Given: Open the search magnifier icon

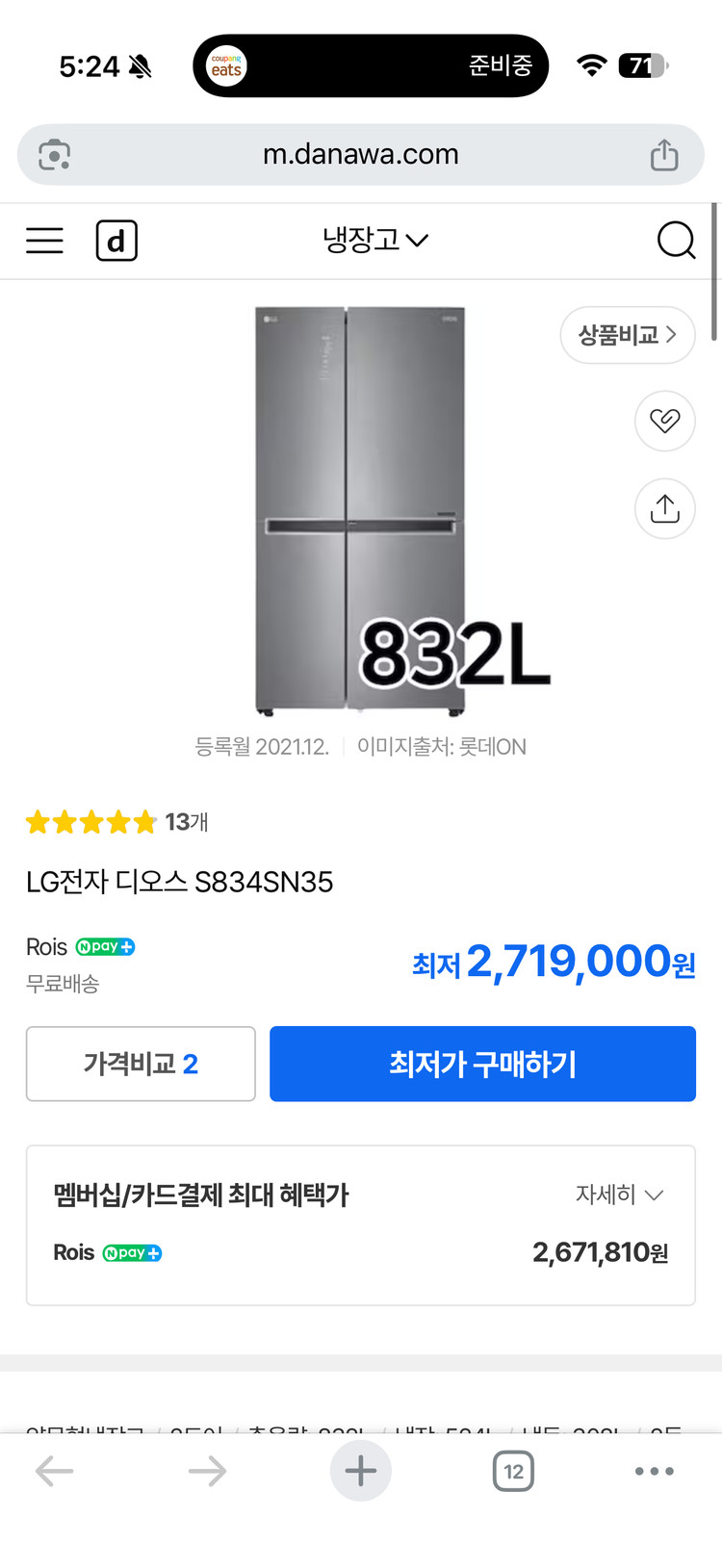Looking at the screenshot, I should point(676,241).
